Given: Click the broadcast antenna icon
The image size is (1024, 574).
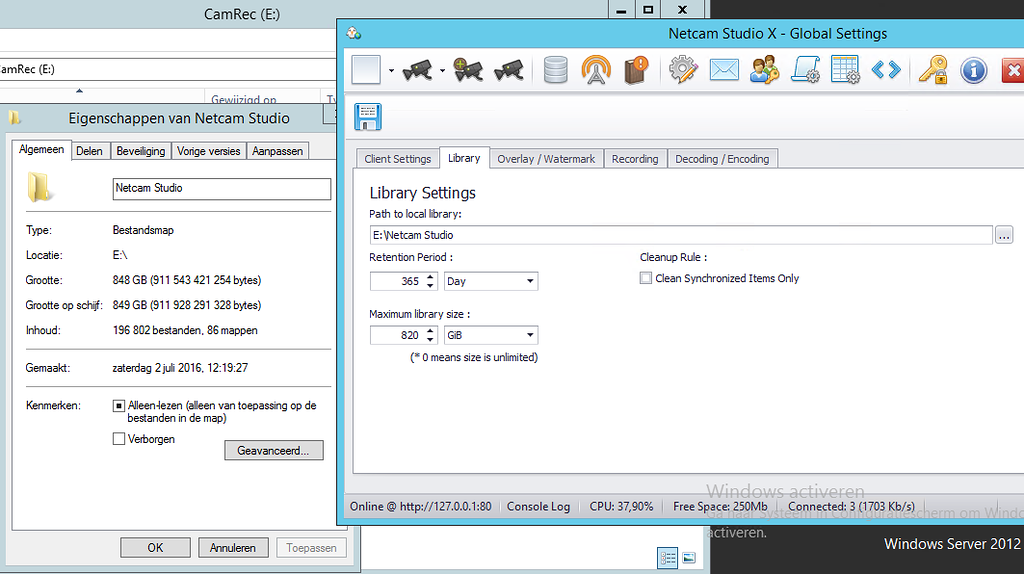Looking at the screenshot, I should point(596,70).
